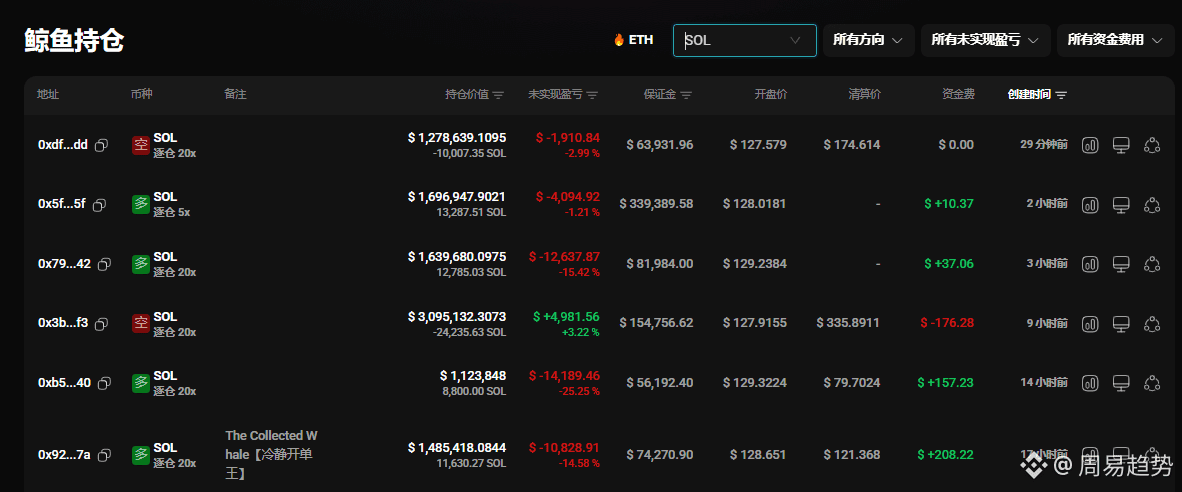Copy address 0xdf...dd
The image size is (1182, 492).
[x=102, y=145]
